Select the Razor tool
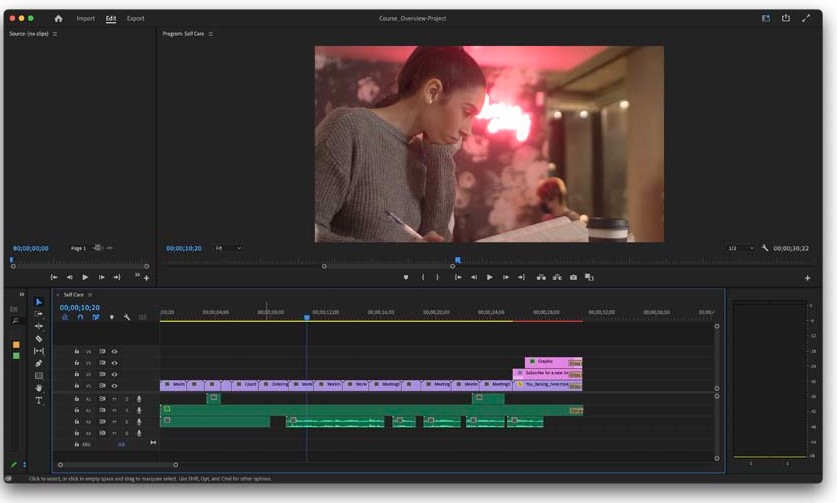837x503 pixels. (38, 339)
